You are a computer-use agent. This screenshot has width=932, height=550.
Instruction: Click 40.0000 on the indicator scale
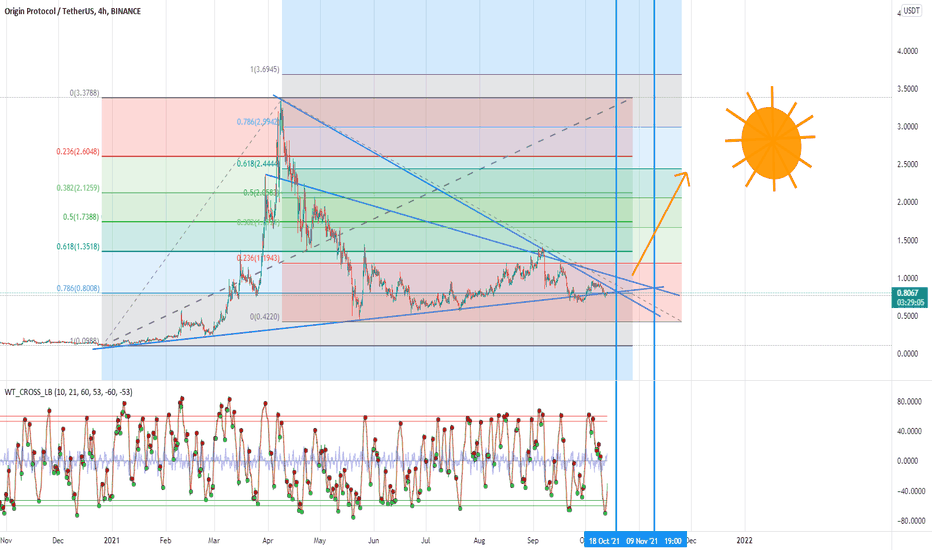pos(909,431)
